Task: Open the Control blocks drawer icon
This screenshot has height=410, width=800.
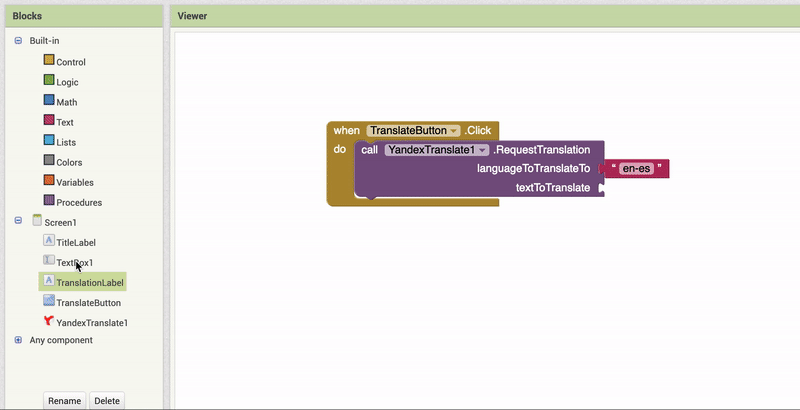Action: tap(49, 60)
